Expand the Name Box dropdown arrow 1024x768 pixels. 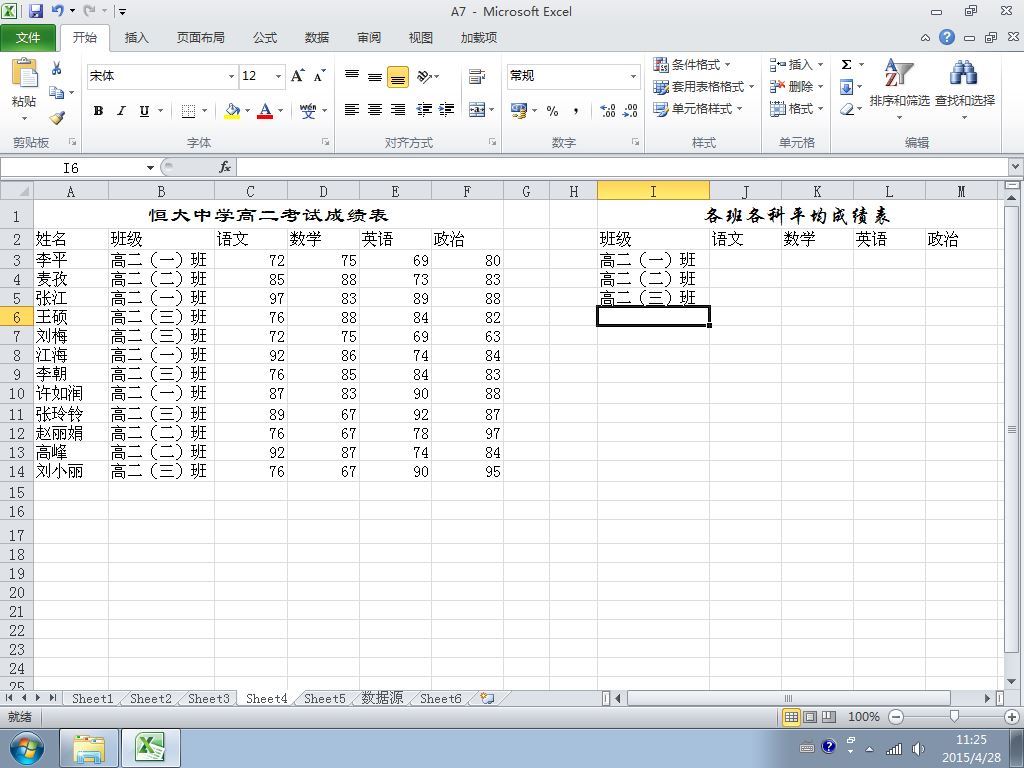point(150,168)
